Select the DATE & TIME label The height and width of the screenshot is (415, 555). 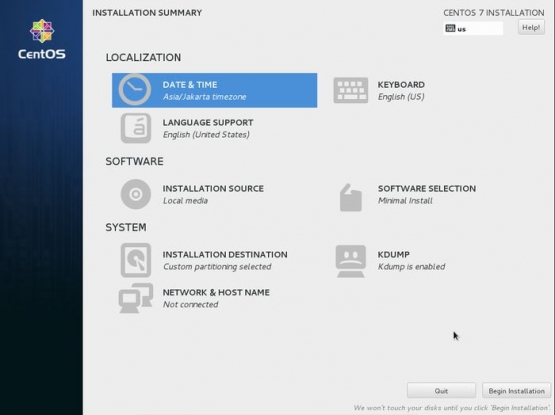(x=190, y=85)
